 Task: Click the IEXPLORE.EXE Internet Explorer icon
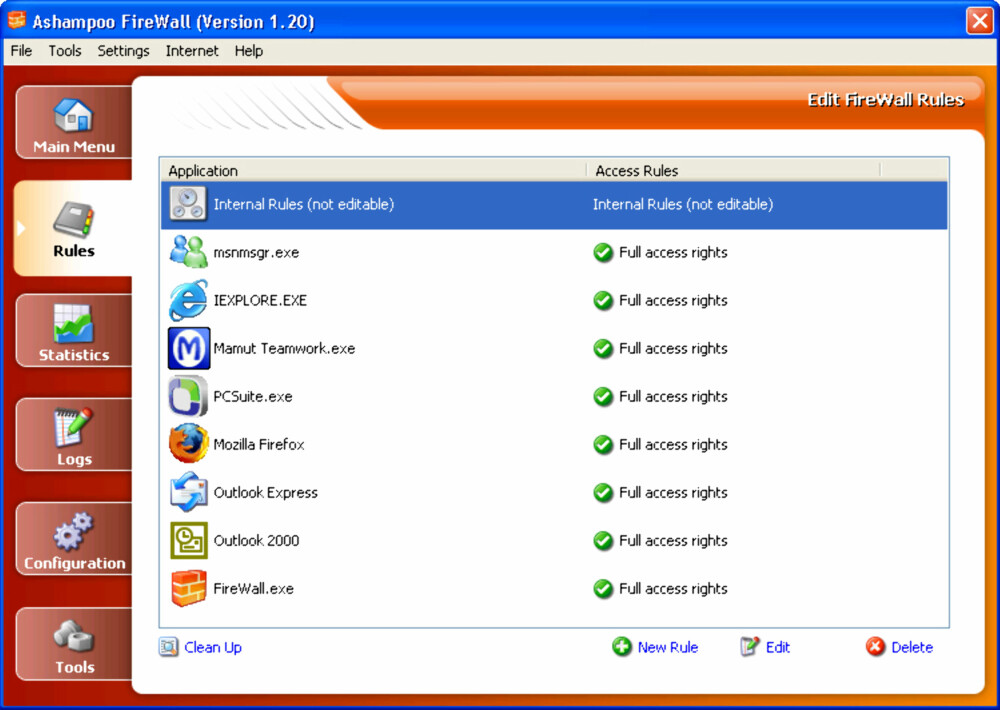point(188,300)
